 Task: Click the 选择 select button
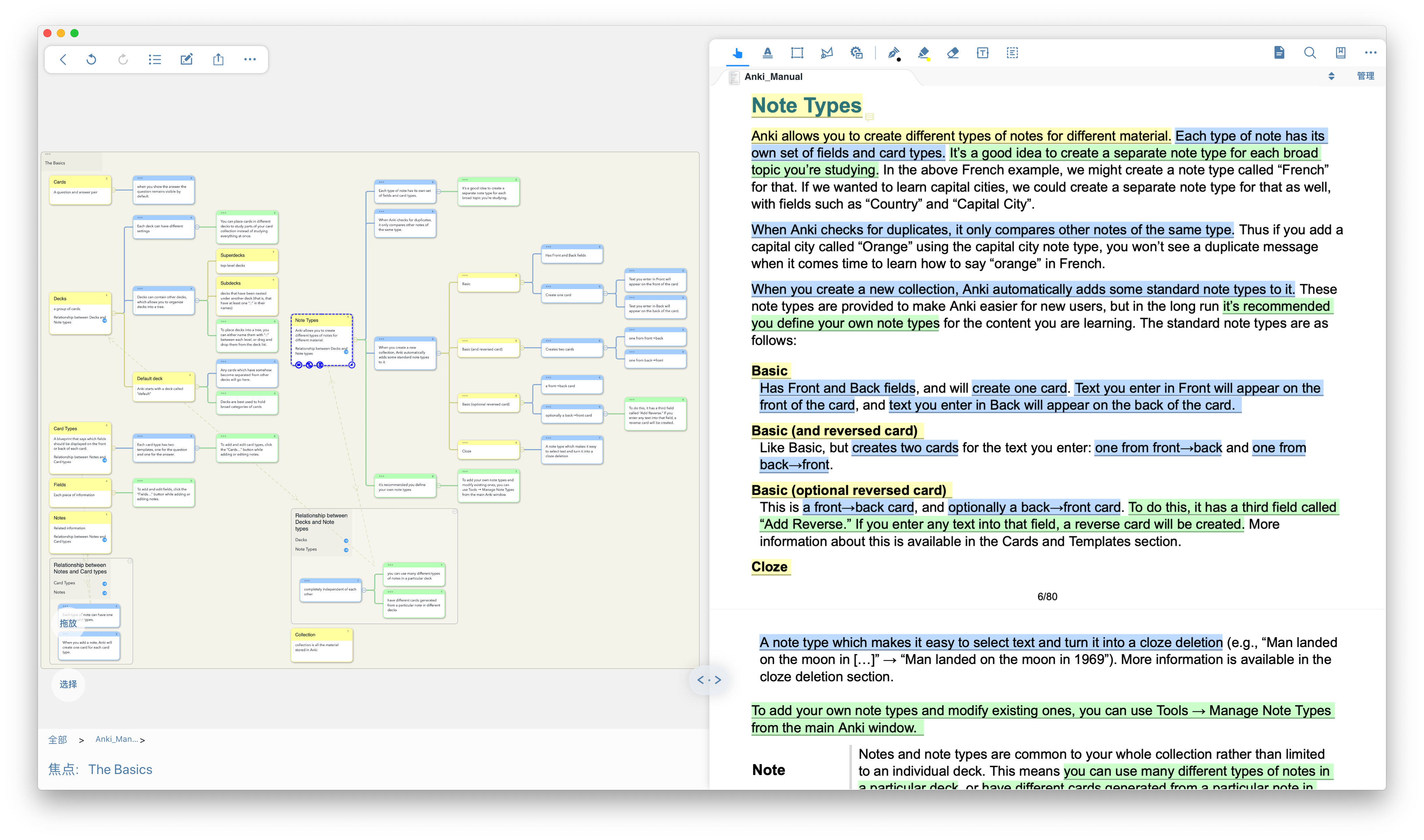click(68, 684)
